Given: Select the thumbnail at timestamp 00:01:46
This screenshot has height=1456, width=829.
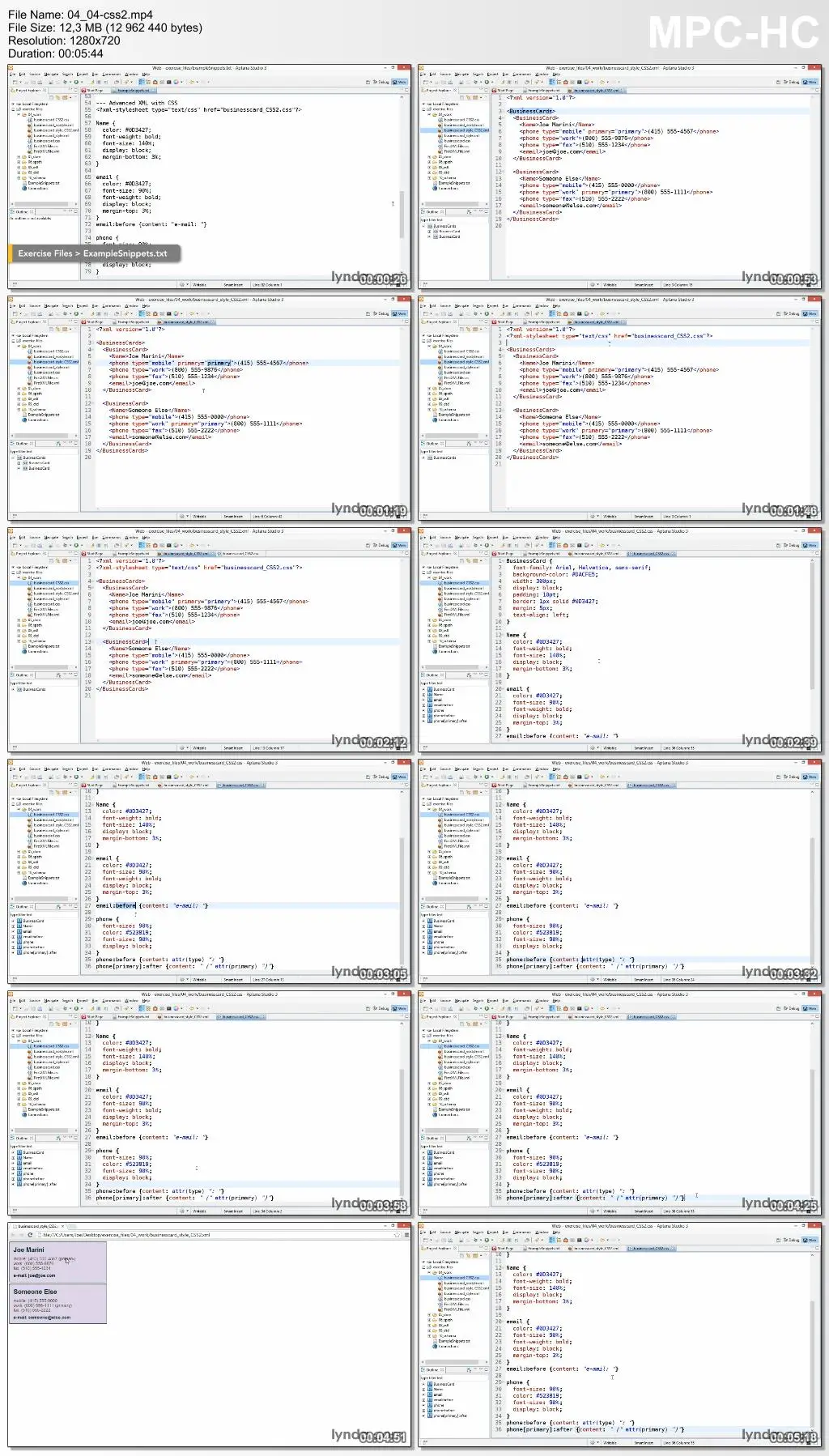Looking at the screenshot, I should click(620, 408).
